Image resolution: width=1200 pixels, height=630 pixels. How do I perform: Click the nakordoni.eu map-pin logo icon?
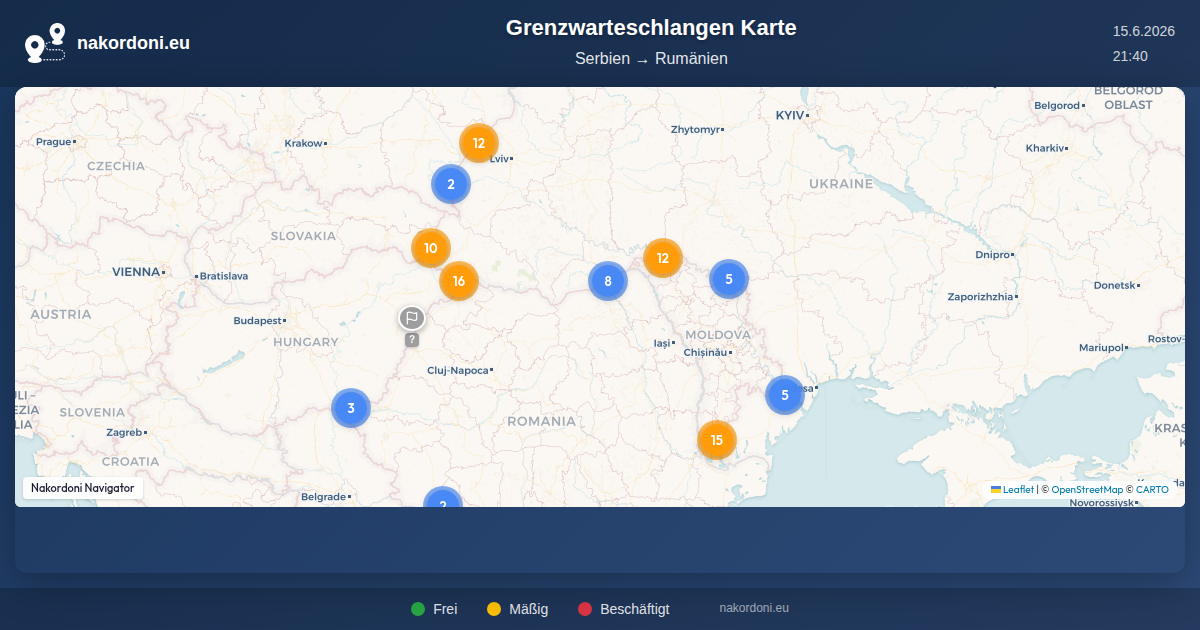pos(45,43)
